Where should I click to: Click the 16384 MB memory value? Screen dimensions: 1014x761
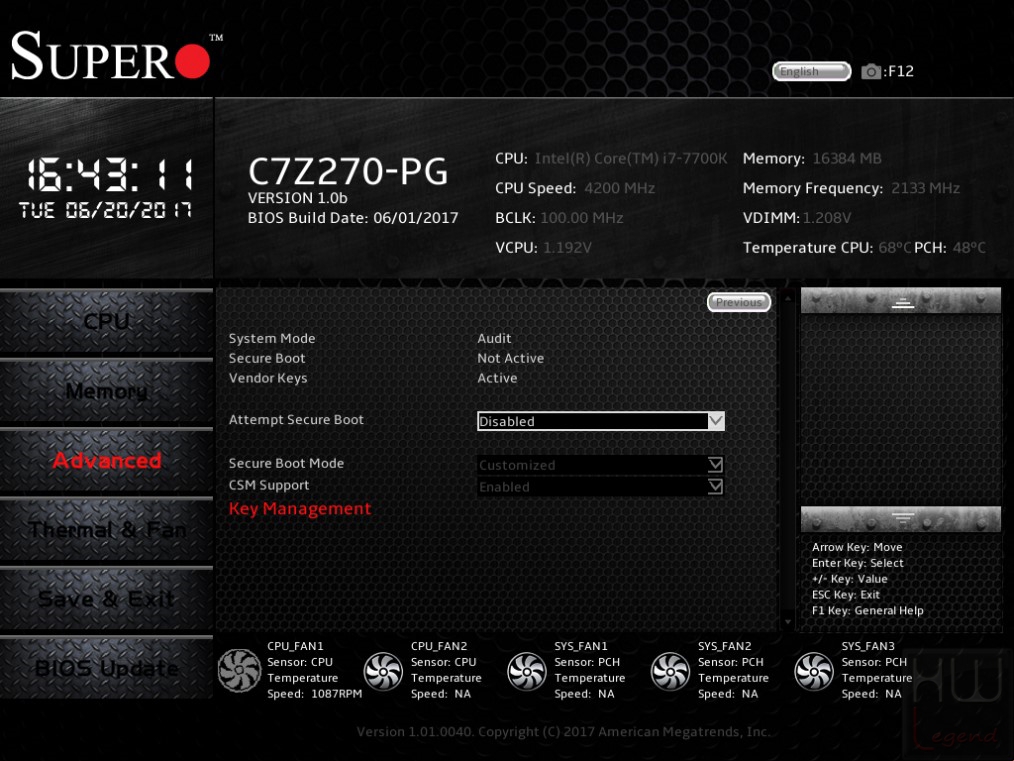pos(847,158)
